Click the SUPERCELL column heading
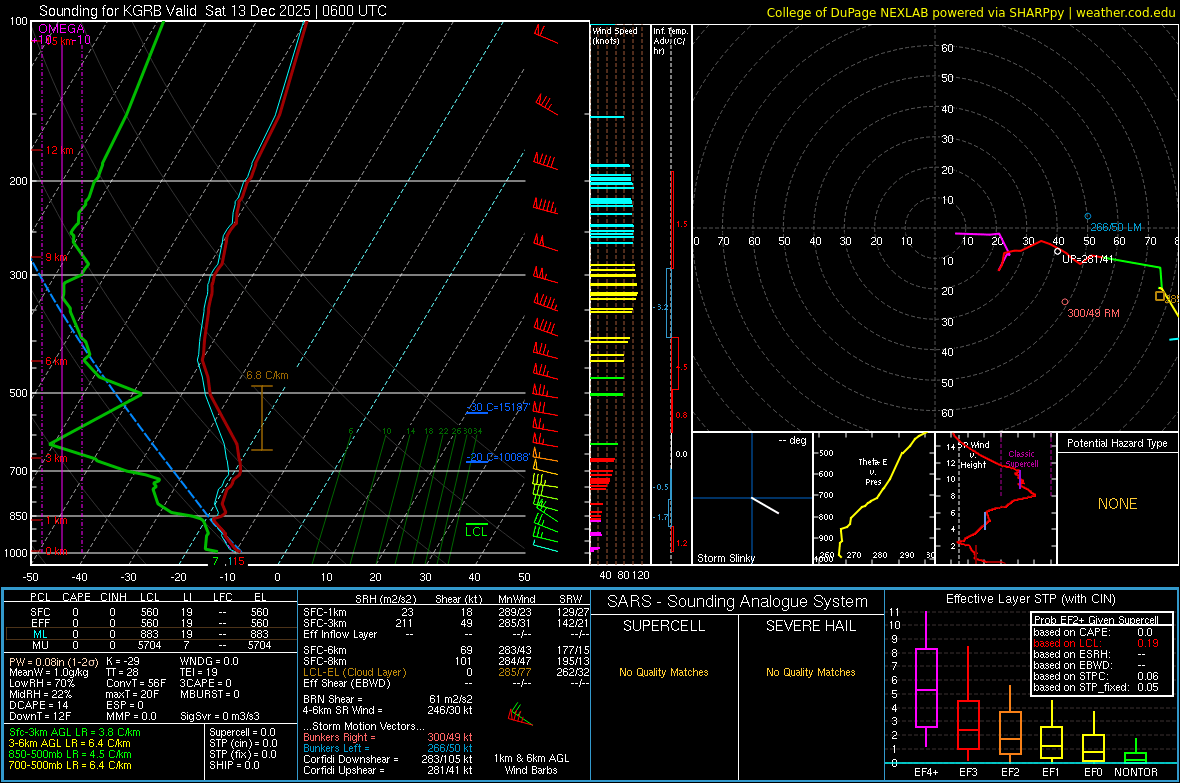The height and width of the screenshot is (783, 1180). 664,626
